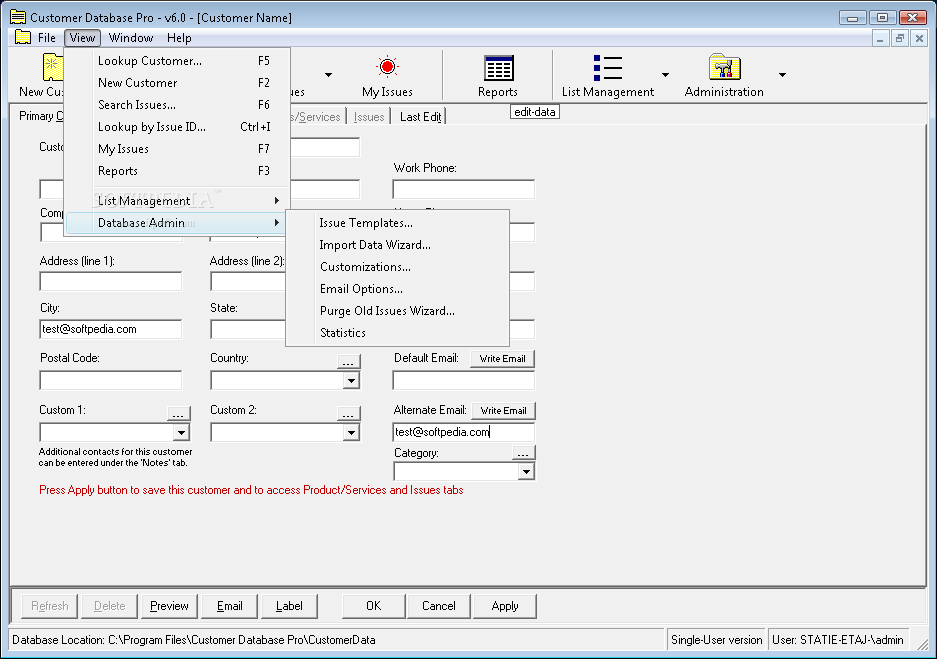Click the Work Phone input field

464,189
